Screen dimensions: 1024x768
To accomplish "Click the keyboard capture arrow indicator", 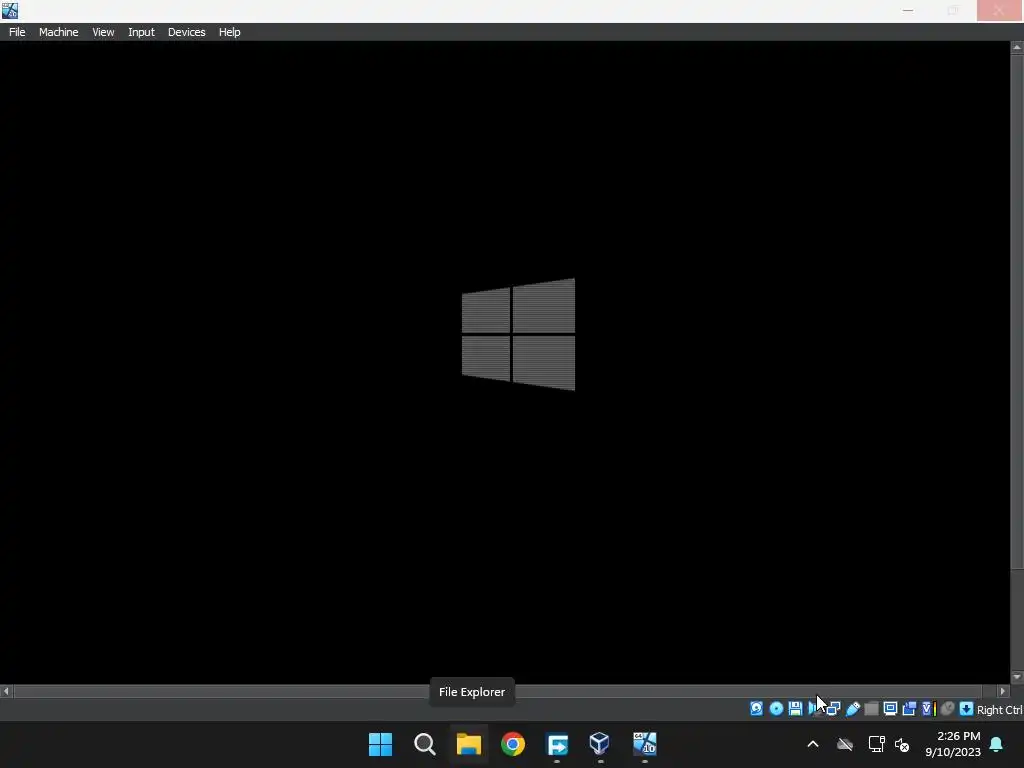I will (966, 709).
